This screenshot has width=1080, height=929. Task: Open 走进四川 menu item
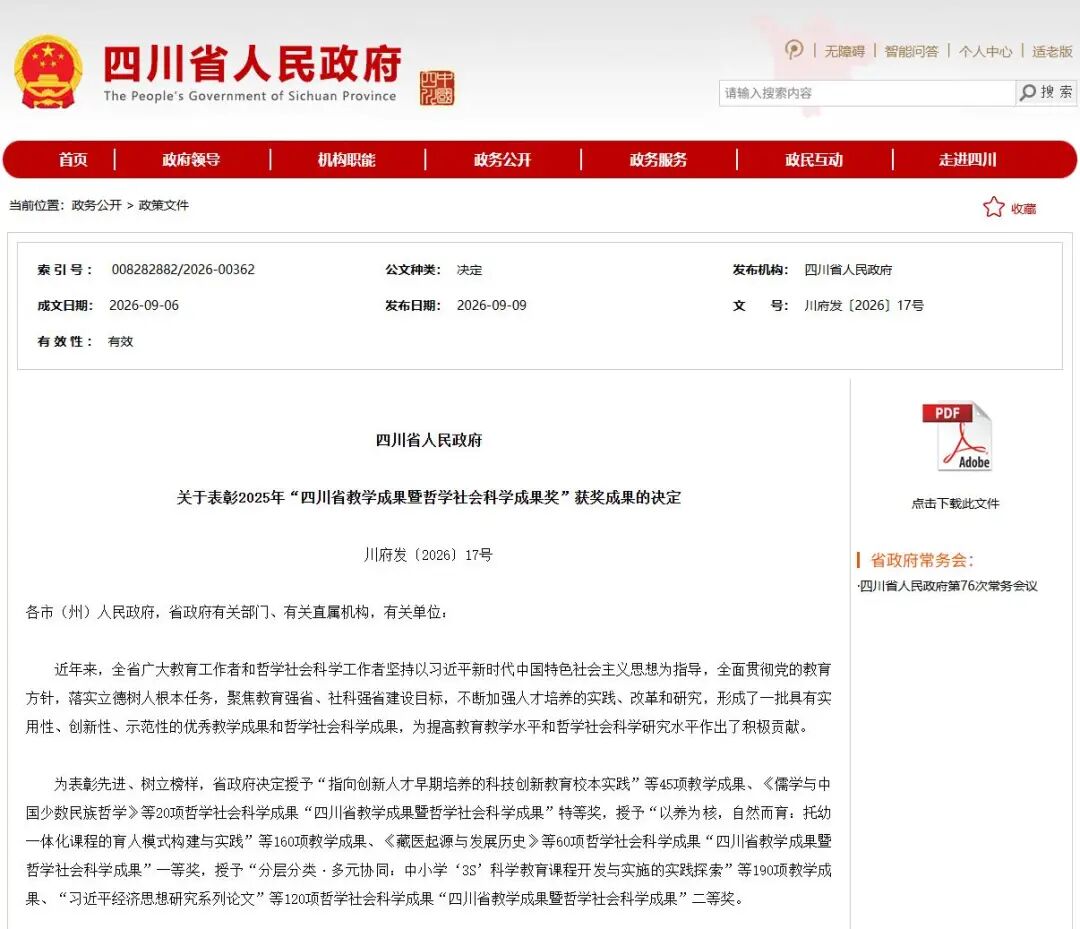(x=967, y=160)
